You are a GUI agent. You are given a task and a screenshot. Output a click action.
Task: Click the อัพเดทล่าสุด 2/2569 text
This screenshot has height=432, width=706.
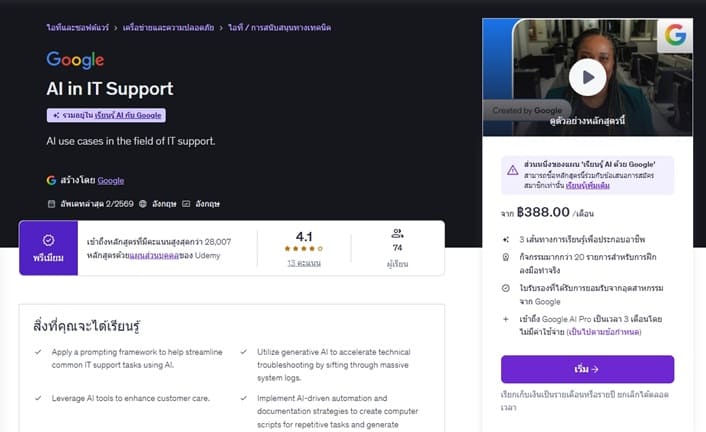[97, 204]
